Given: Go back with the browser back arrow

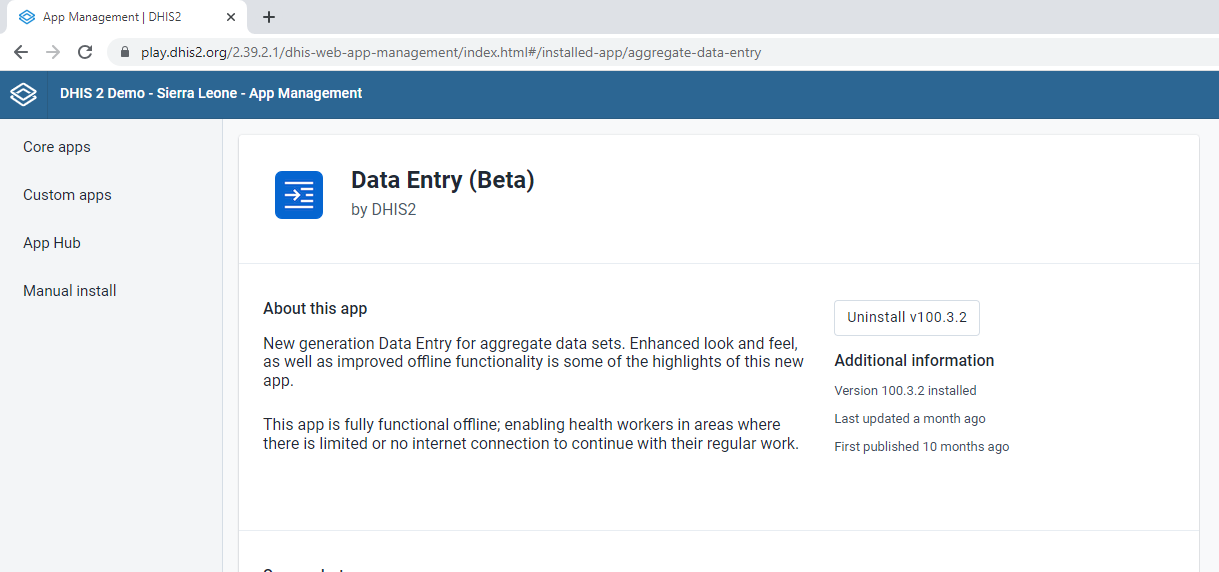Looking at the screenshot, I should [21, 52].
